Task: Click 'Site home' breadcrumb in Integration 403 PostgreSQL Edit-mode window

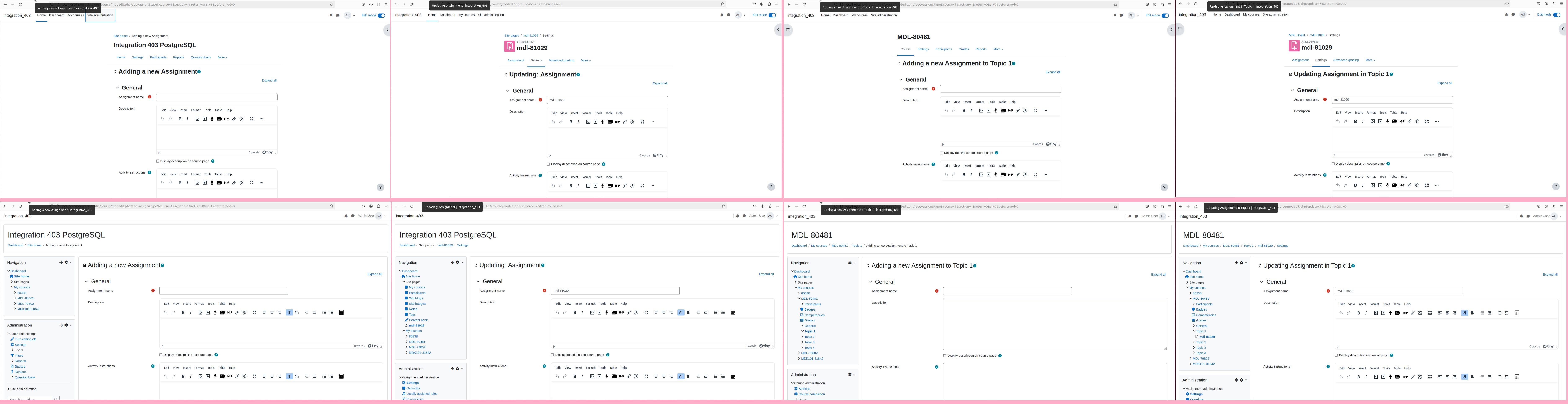Action: (x=121, y=36)
